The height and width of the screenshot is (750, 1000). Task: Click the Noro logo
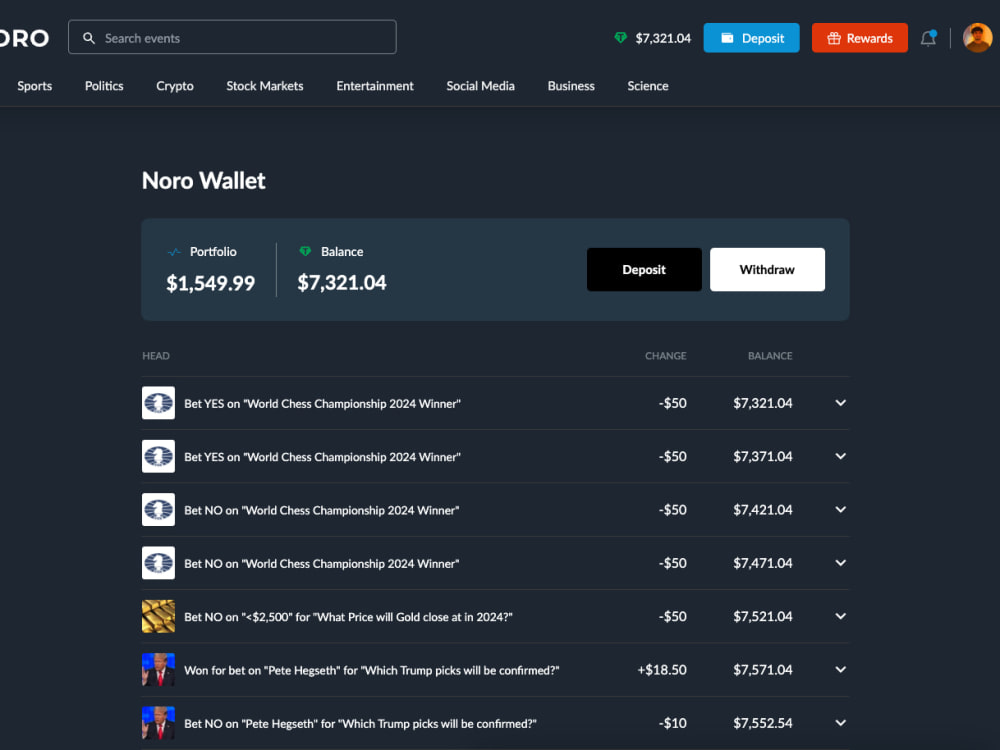(x=24, y=38)
